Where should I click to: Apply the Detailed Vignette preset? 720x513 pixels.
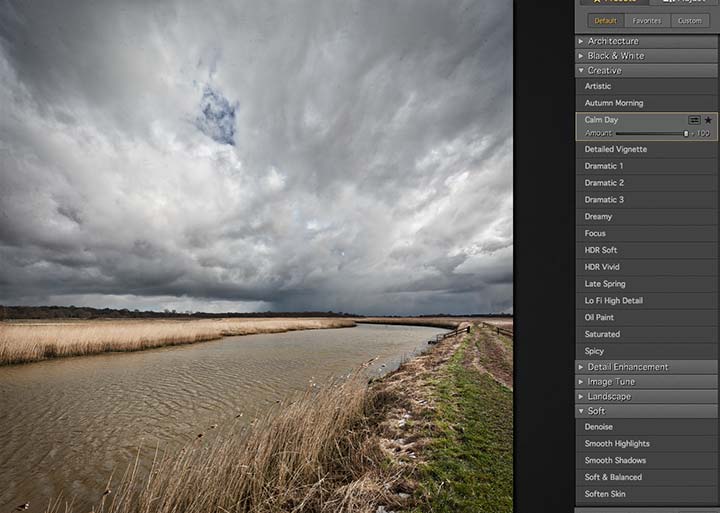coord(646,149)
